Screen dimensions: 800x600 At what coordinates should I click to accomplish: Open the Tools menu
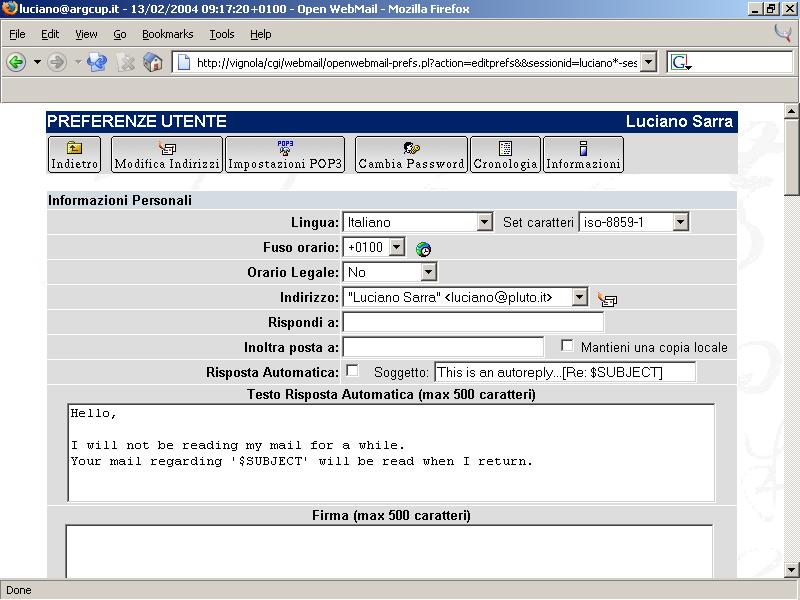pos(221,34)
